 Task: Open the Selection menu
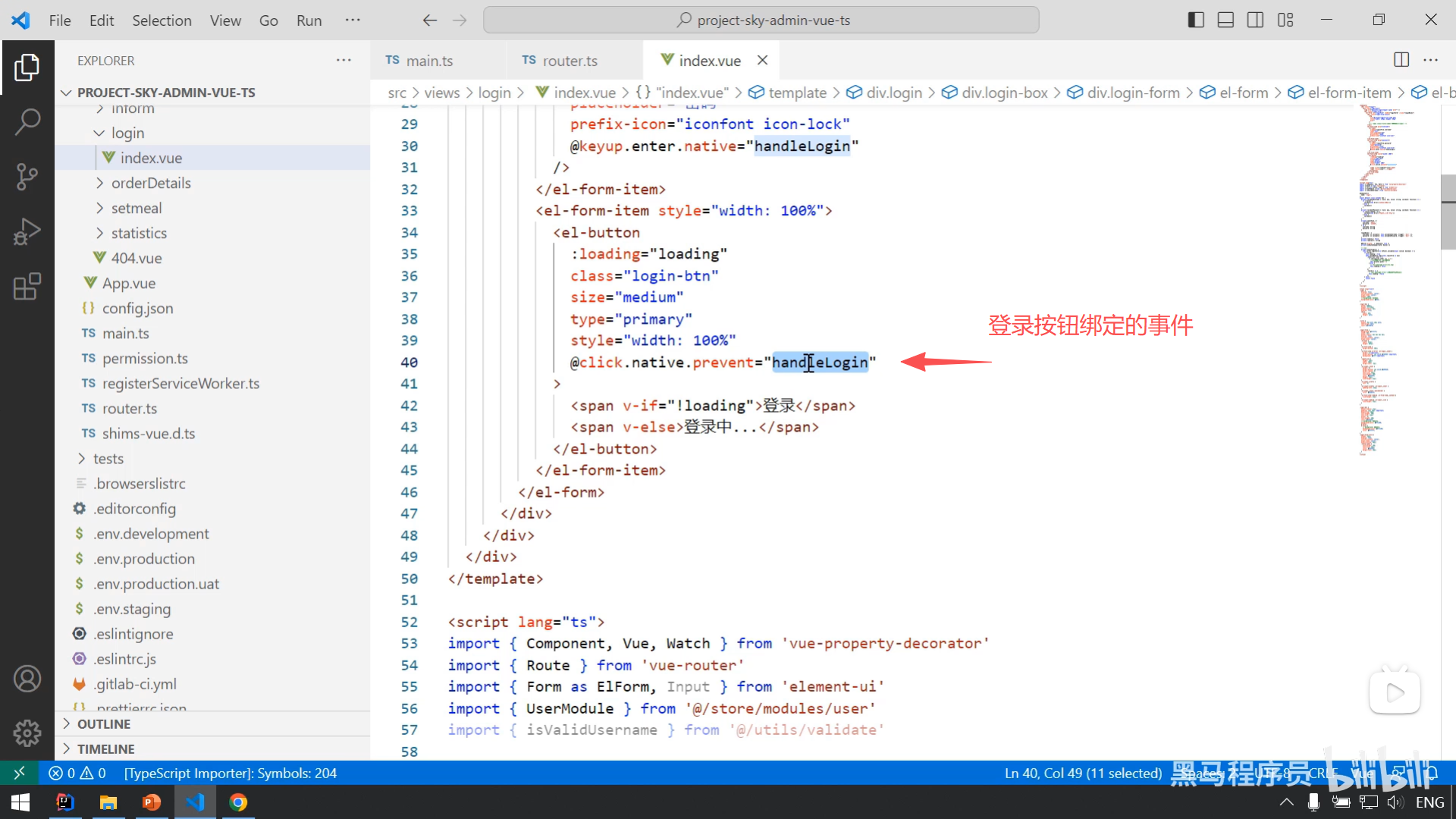click(x=162, y=20)
